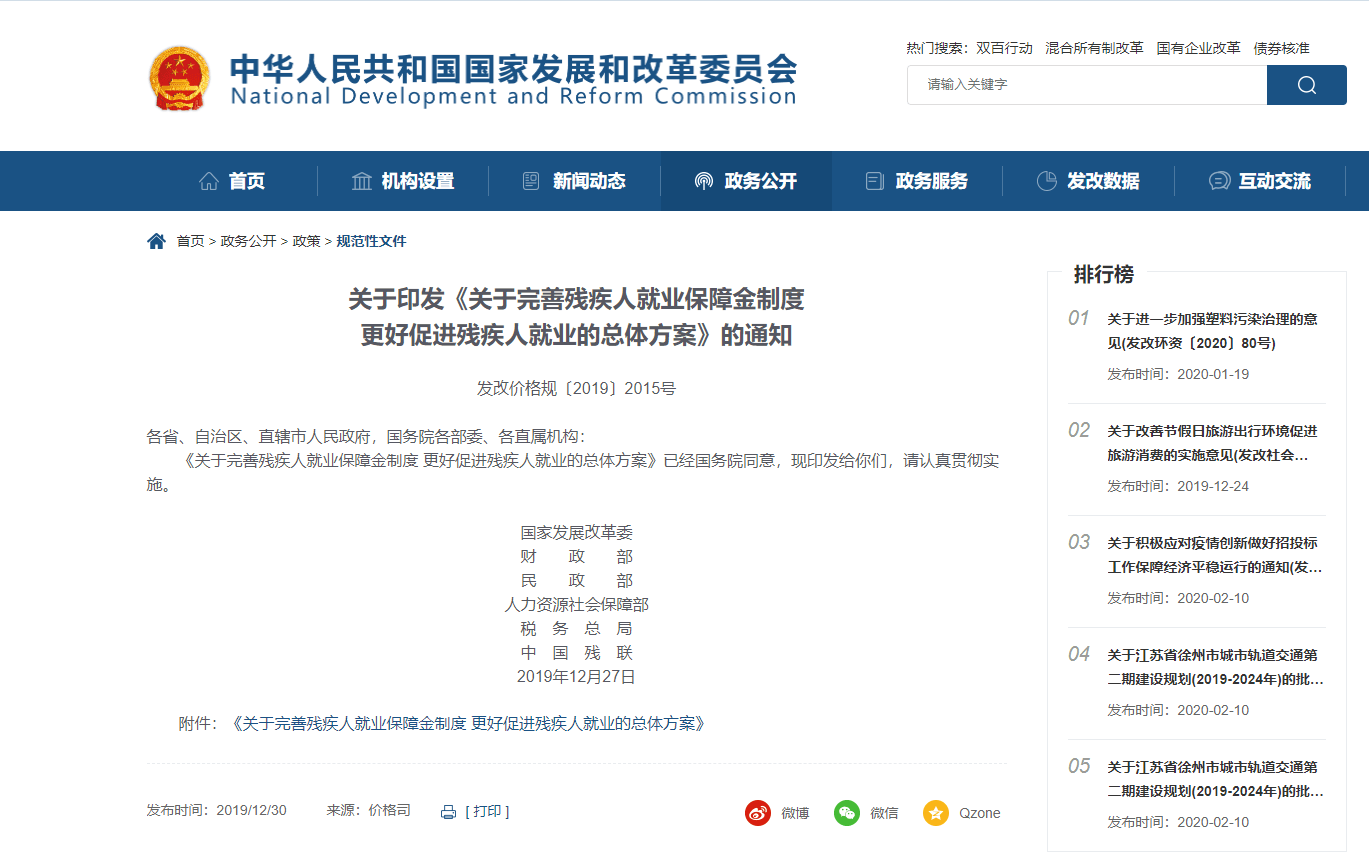Screen dimensions: 1369x866
Task: Open 发改数据 navigation item
Action: point(1088,181)
